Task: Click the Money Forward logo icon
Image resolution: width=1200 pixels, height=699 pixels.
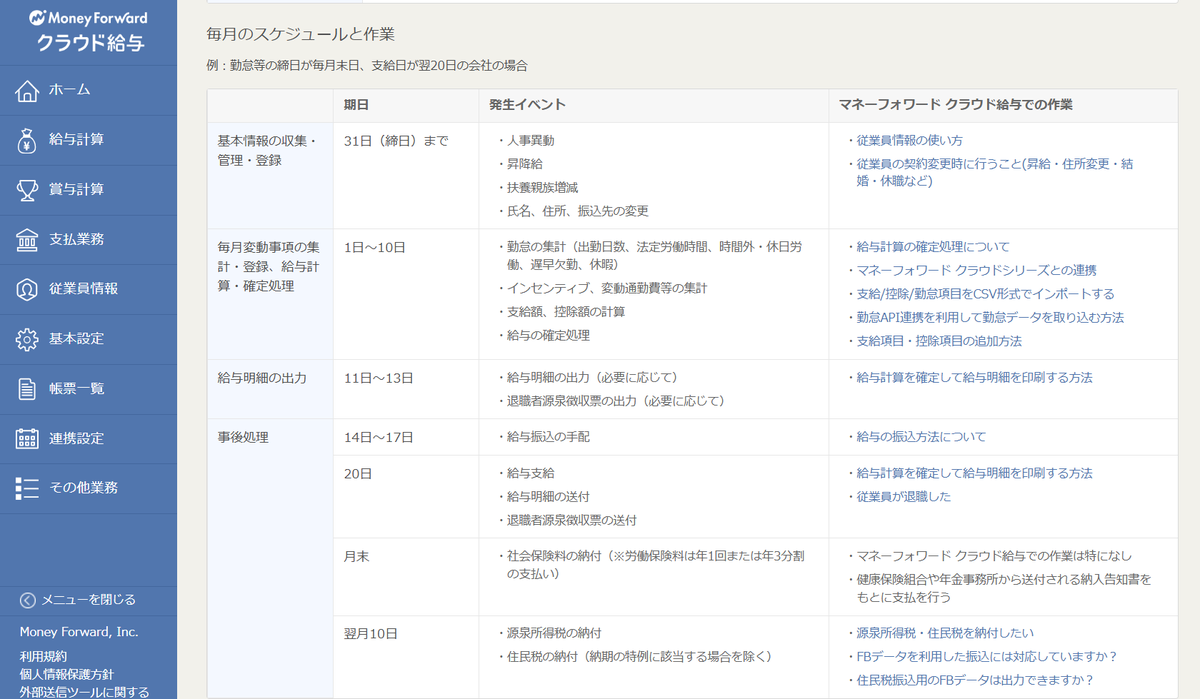Action: pos(37,18)
